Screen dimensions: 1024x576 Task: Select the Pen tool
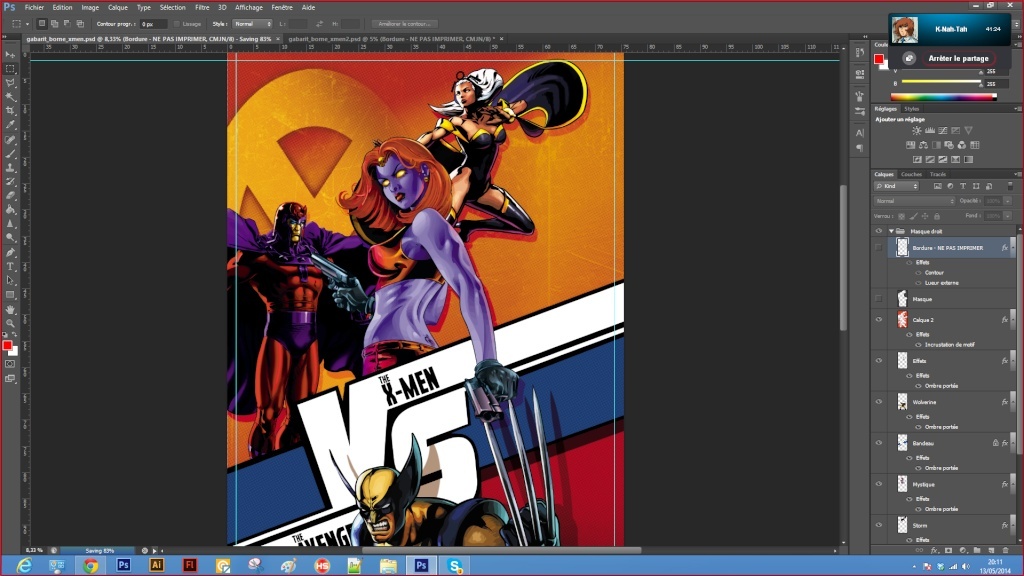pos(10,252)
